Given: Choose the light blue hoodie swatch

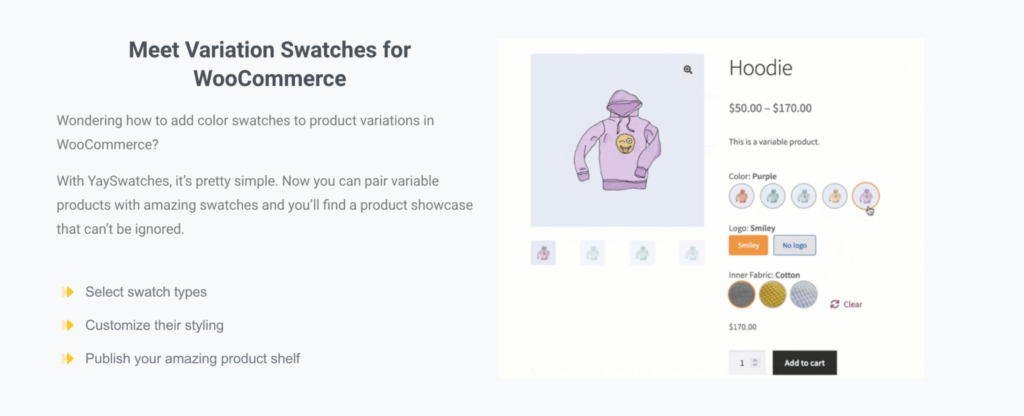Looking at the screenshot, I should 804,196.
